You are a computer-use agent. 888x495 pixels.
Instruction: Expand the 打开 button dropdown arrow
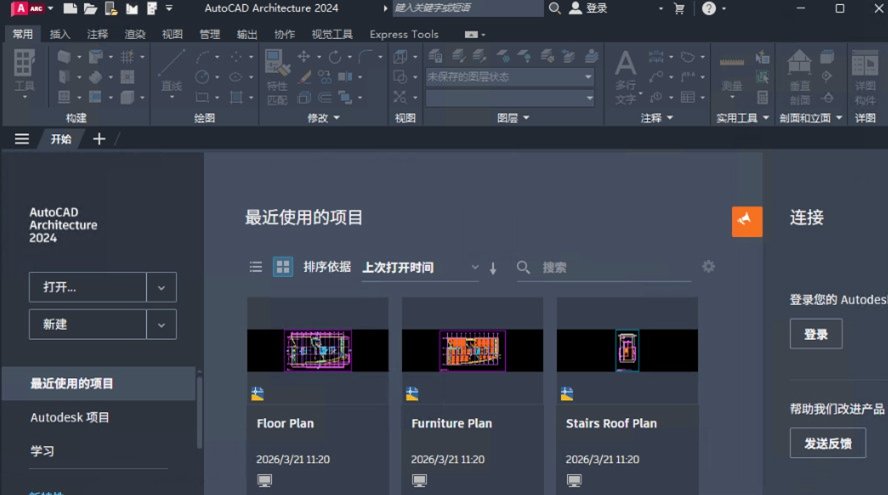[x=161, y=288]
